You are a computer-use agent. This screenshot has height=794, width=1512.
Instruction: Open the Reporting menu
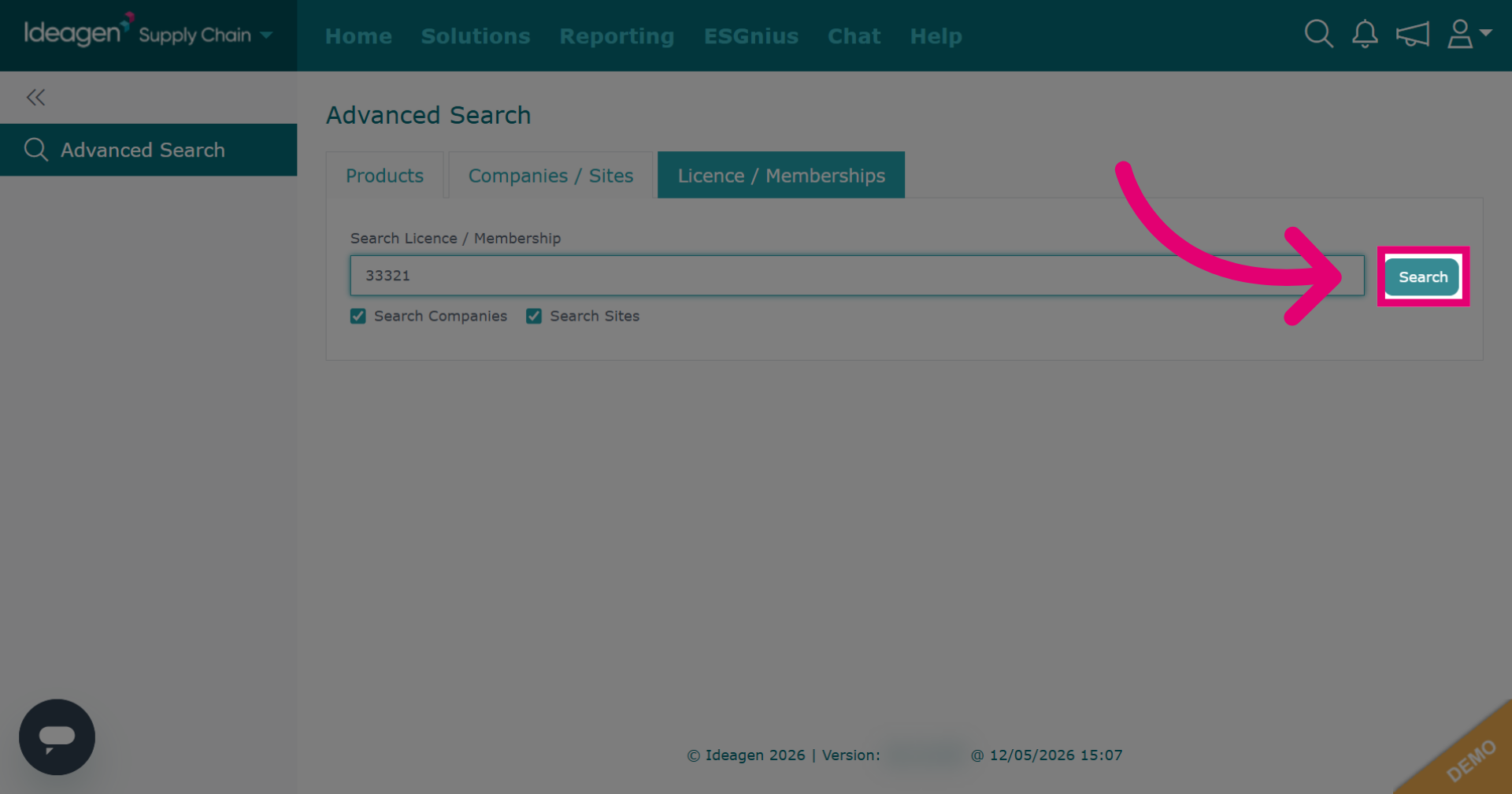point(617,36)
